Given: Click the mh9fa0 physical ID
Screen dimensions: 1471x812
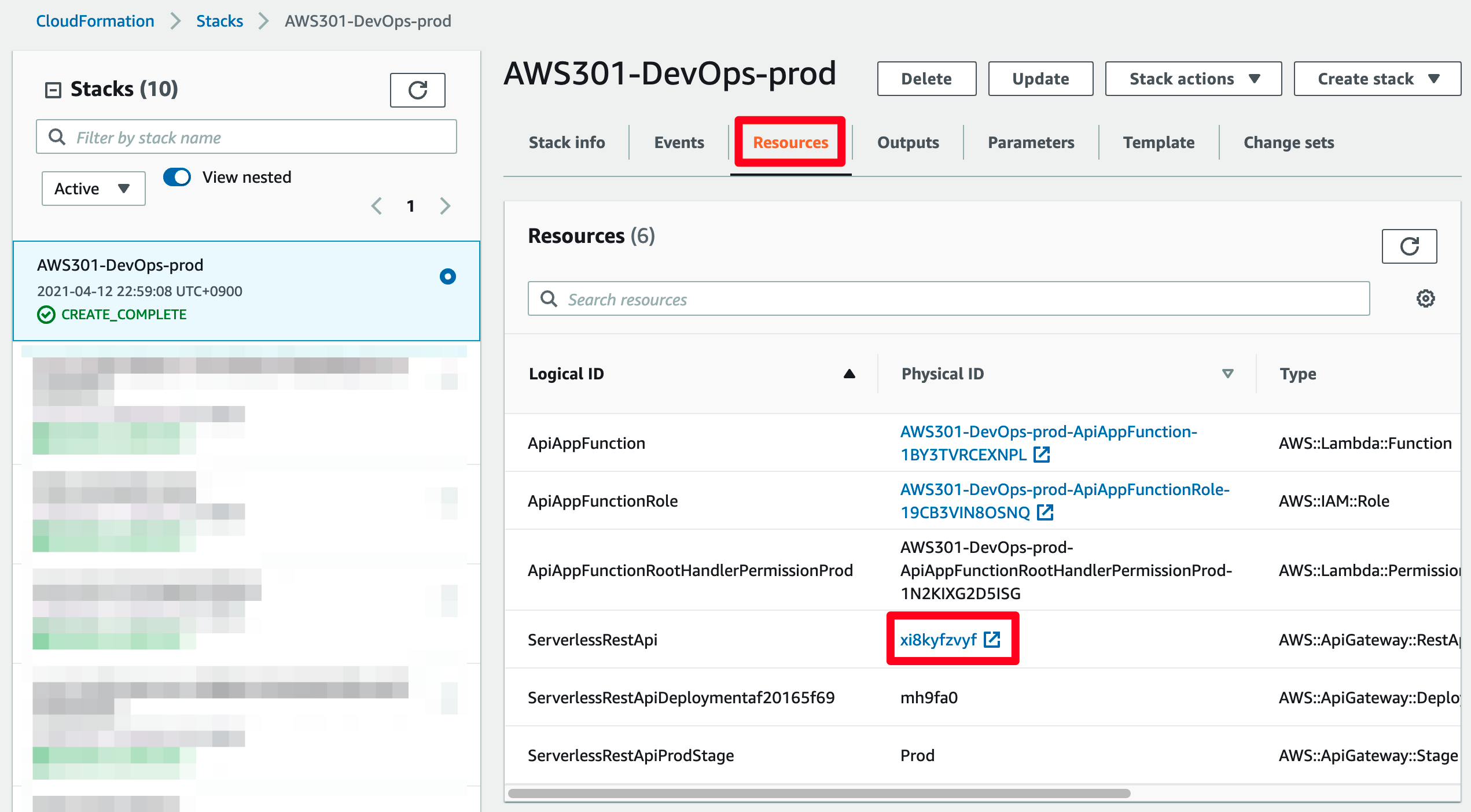Looking at the screenshot, I should tap(929, 697).
